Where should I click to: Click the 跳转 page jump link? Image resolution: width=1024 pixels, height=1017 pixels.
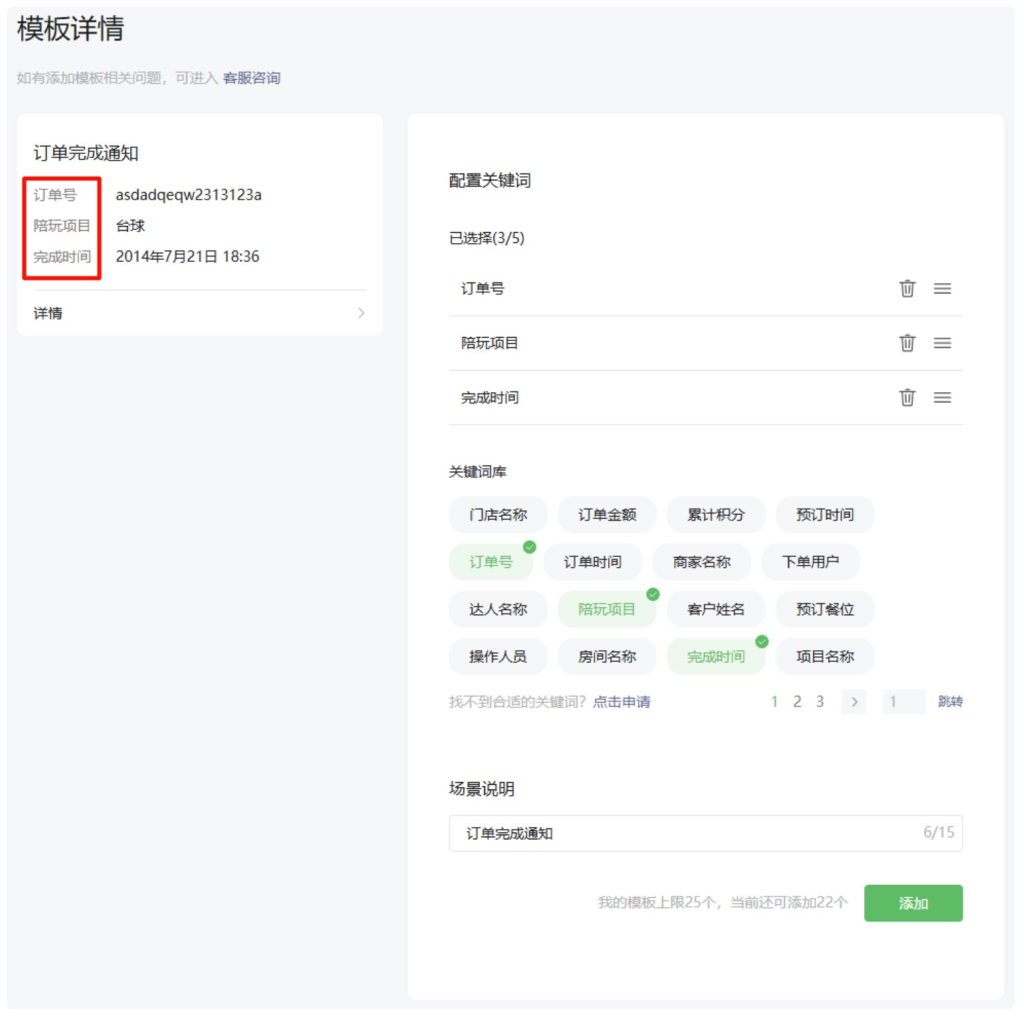pos(949,702)
